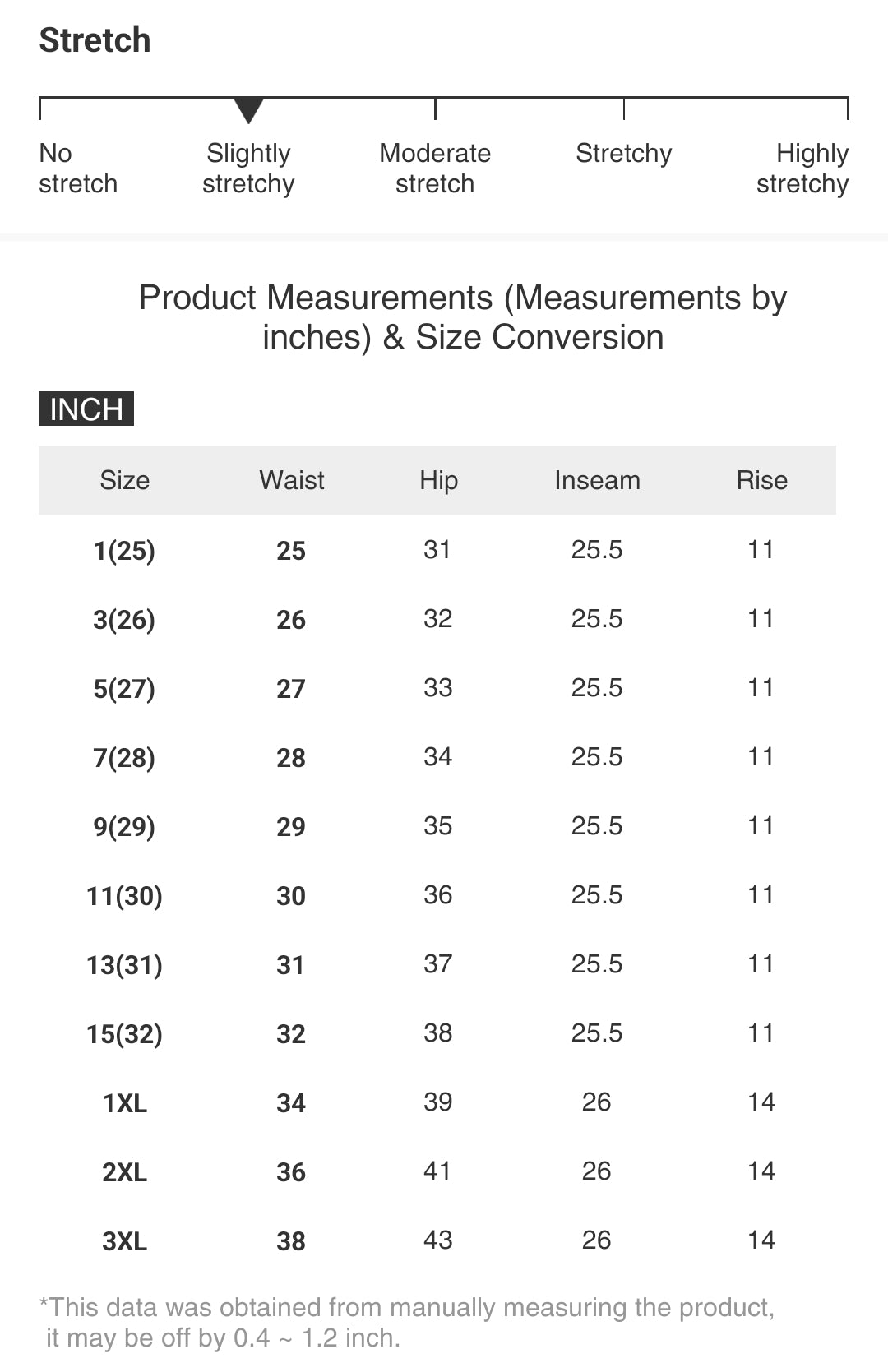The image size is (888, 1372).
Task: Click the Slightly stretchy label
Action: coord(248,169)
